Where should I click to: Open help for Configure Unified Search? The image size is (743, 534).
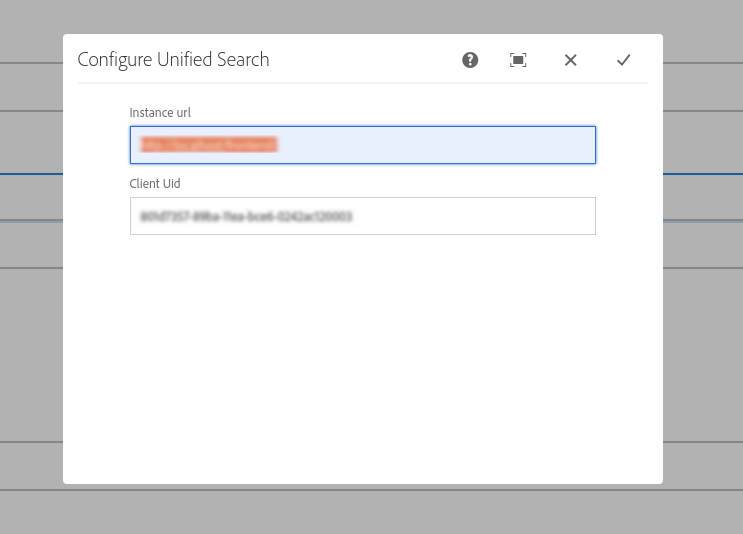tap(470, 60)
